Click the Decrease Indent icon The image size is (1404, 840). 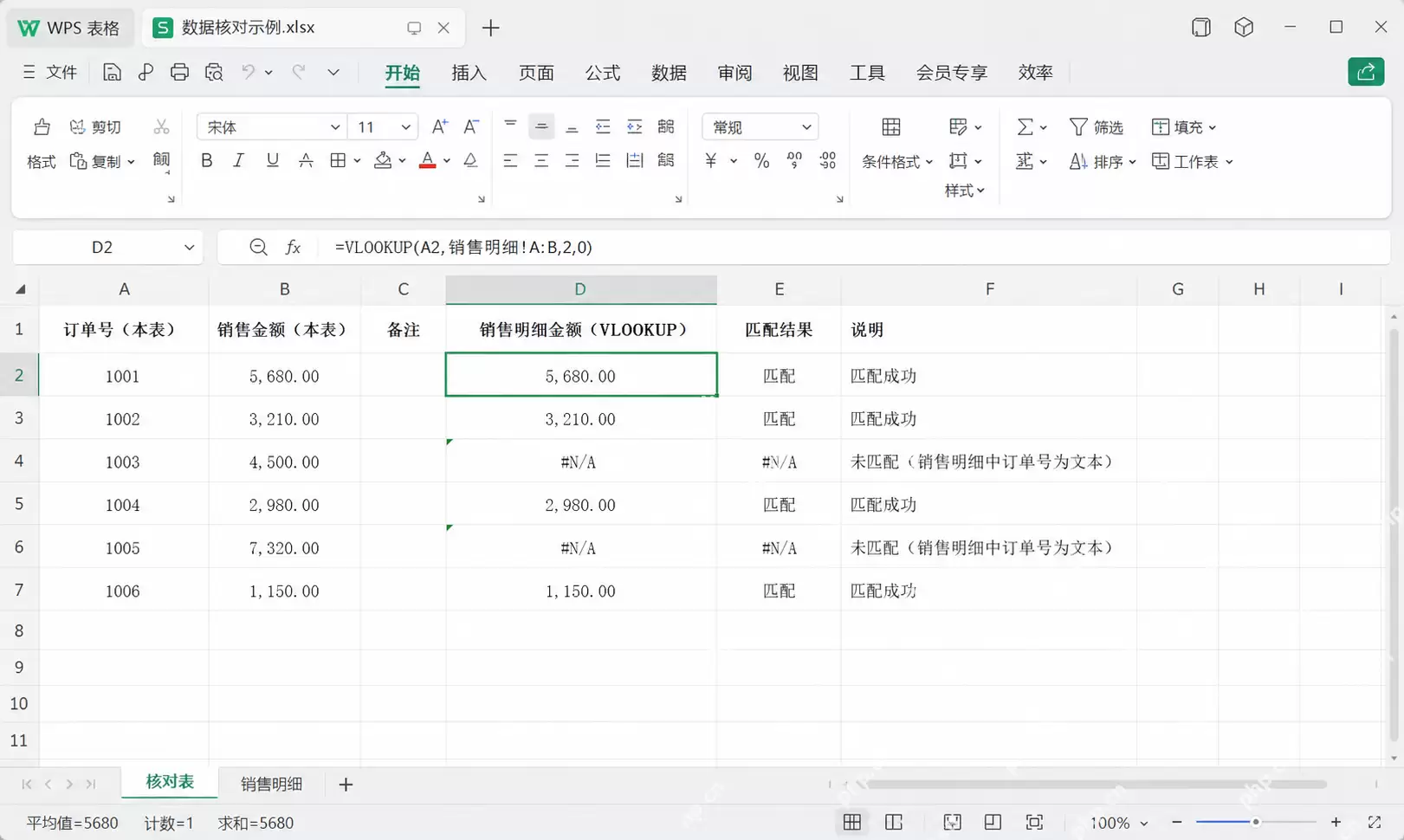pos(603,126)
